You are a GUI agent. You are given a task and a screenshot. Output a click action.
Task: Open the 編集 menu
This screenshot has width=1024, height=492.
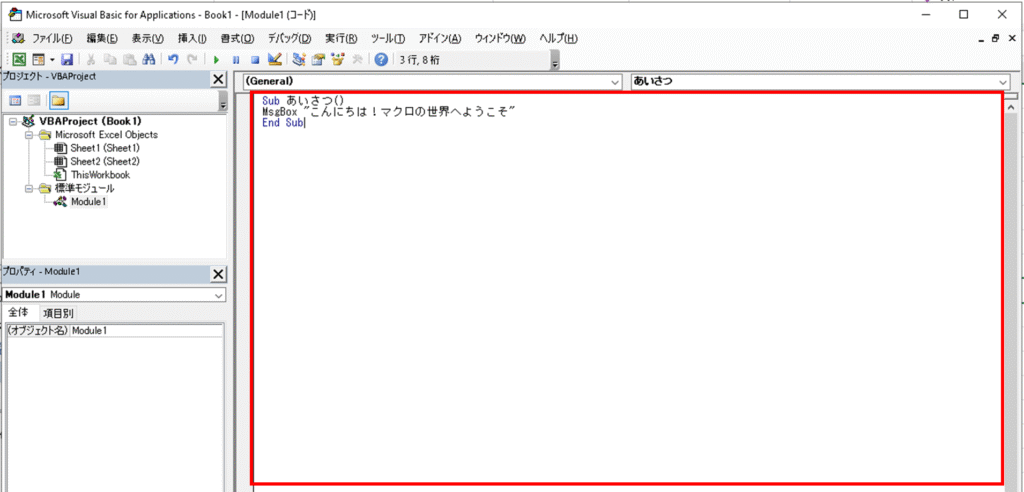click(102, 39)
